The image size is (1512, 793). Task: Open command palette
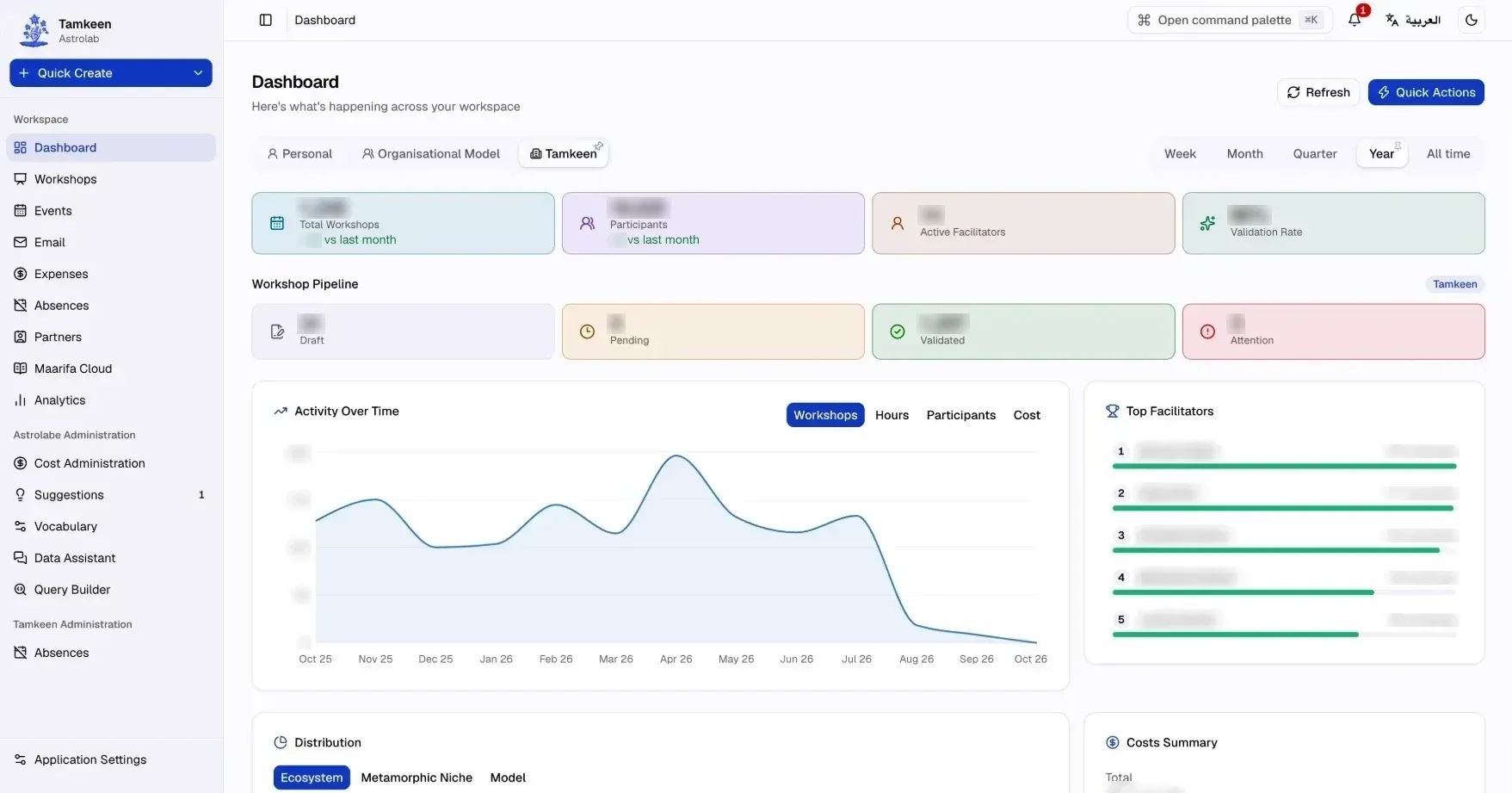[x=1230, y=20]
